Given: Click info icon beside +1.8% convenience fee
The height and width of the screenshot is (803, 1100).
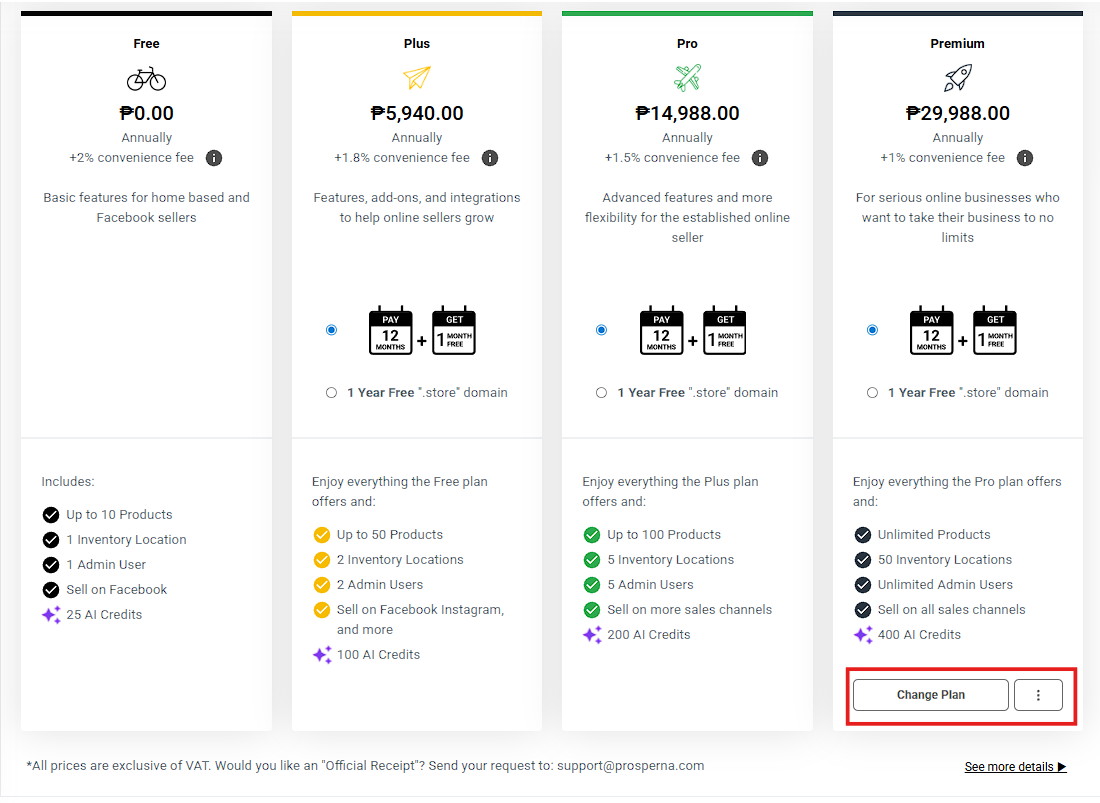Looking at the screenshot, I should tap(489, 158).
